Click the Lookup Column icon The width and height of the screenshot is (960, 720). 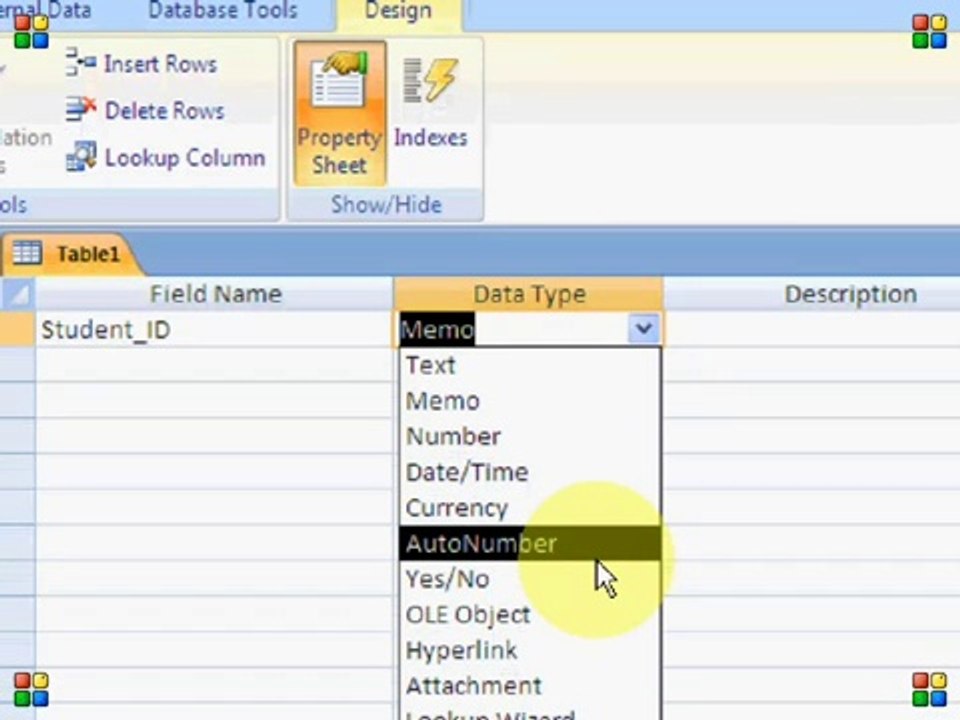tap(81, 157)
